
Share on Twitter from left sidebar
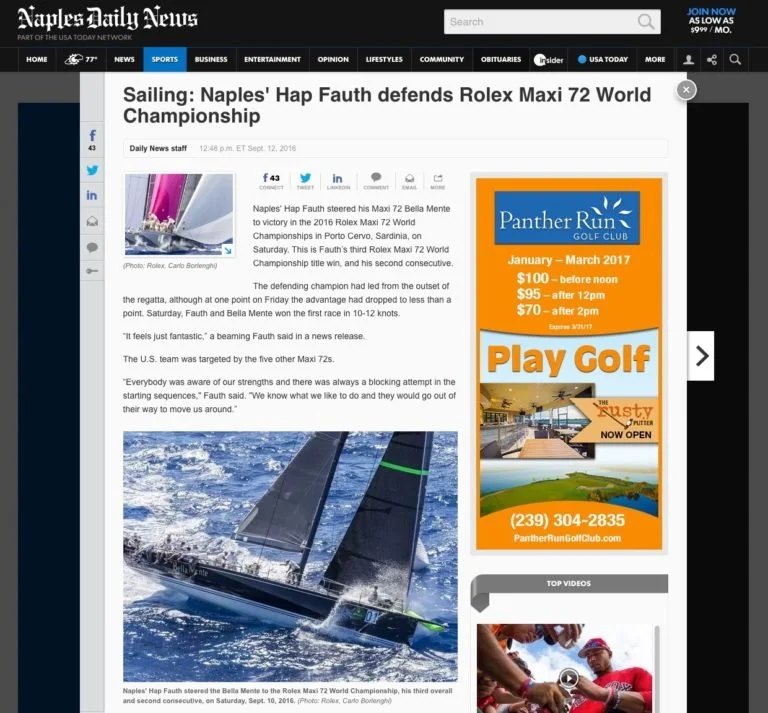(92, 170)
